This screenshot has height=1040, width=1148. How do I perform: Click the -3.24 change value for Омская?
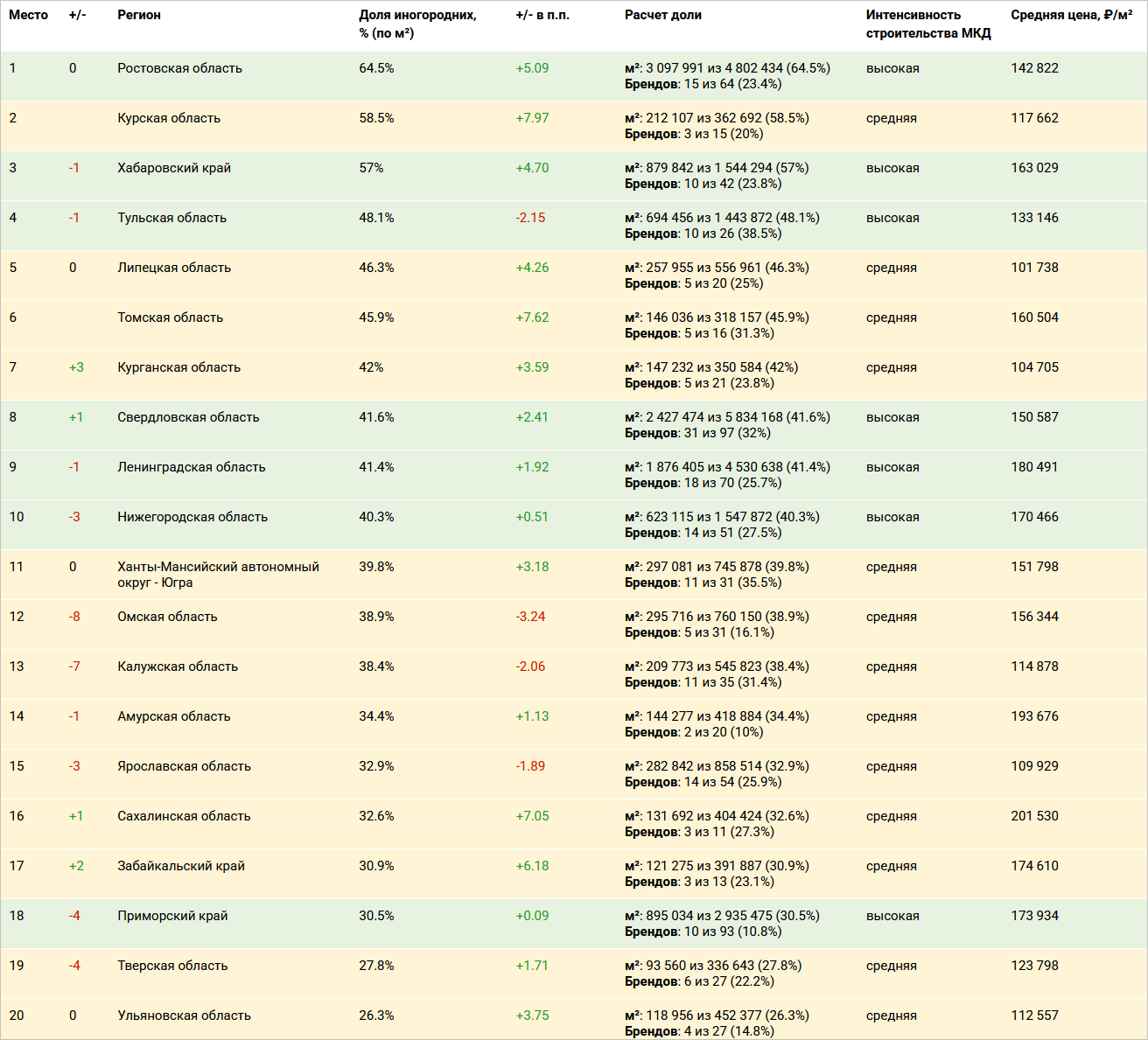pyautogui.click(x=530, y=617)
